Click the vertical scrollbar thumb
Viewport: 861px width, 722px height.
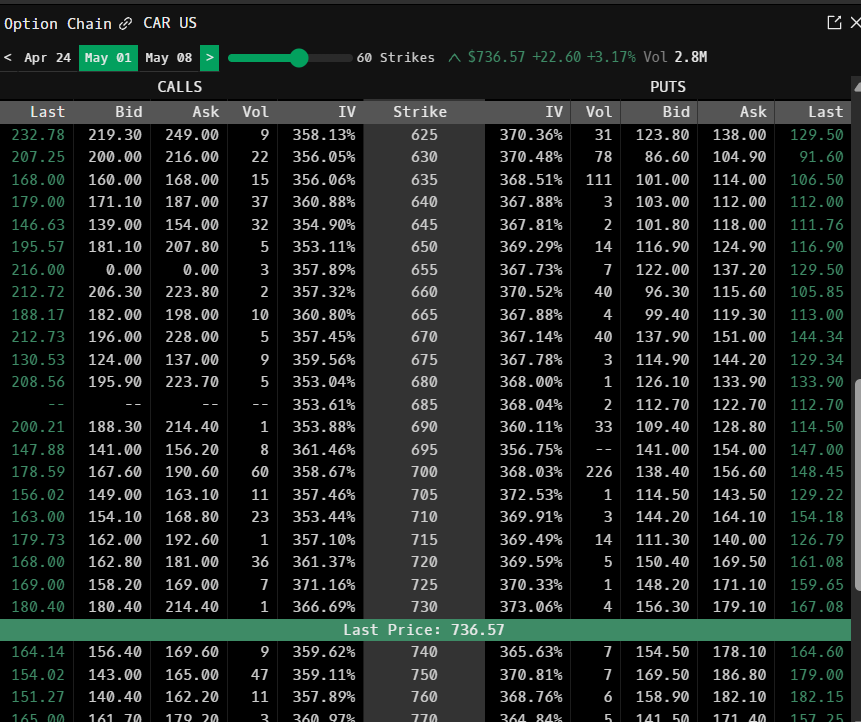tap(857, 485)
